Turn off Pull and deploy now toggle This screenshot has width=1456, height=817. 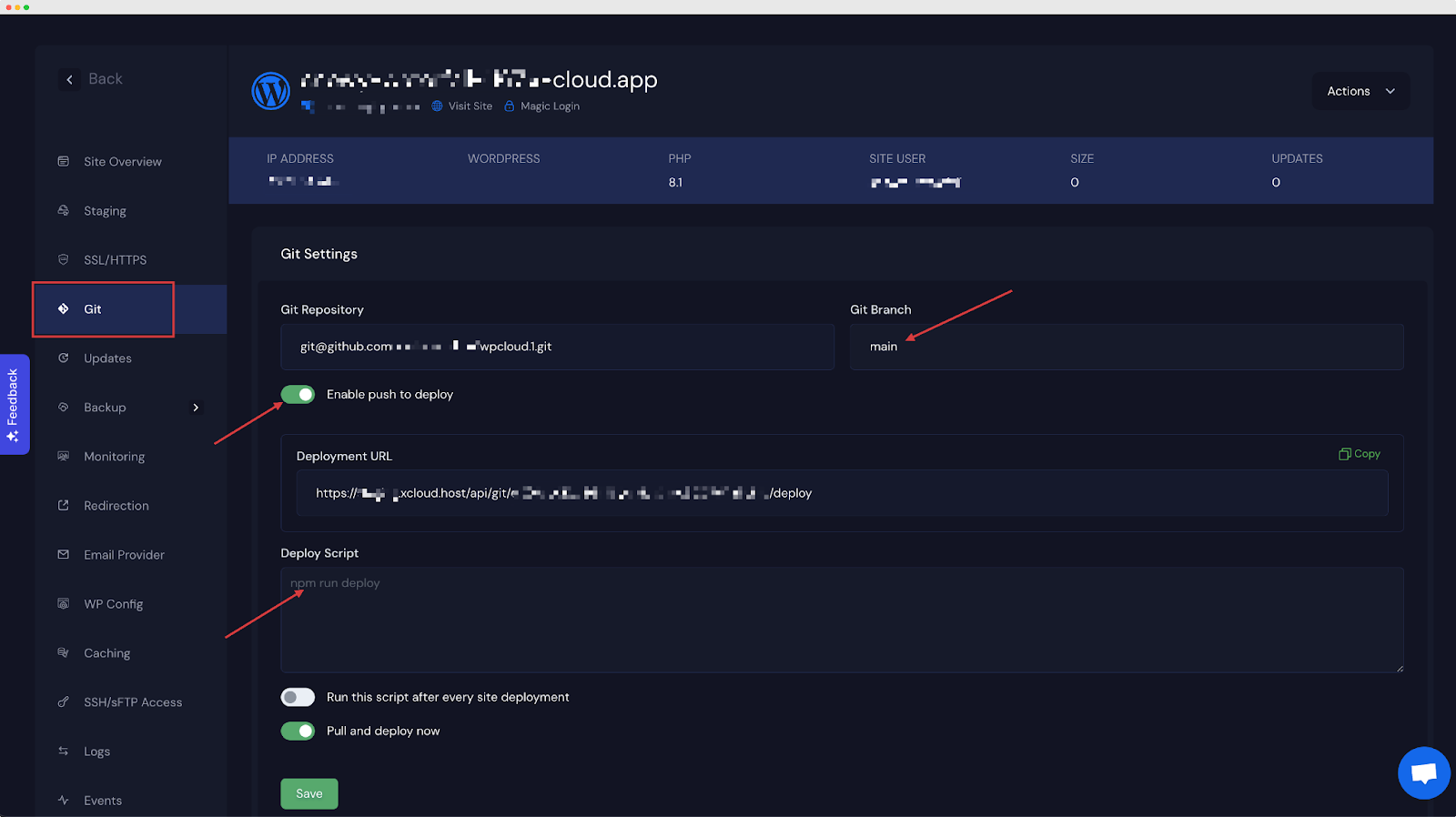(x=298, y=731)
